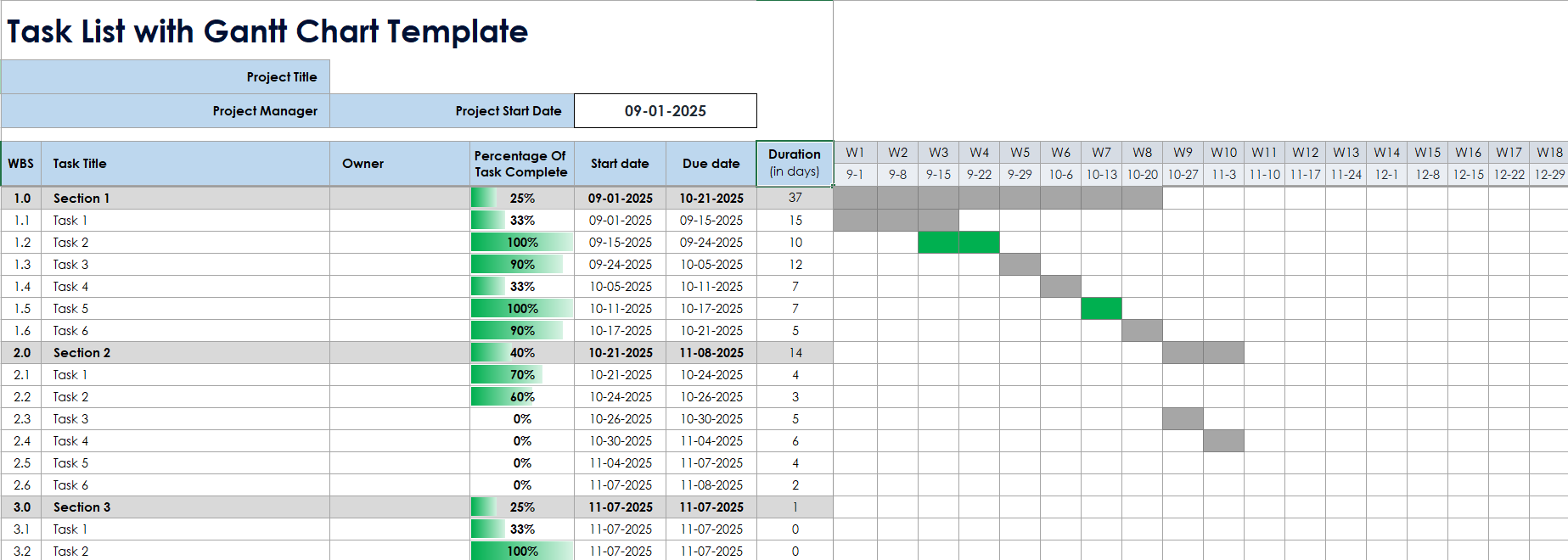This screenshot has width=1568, height=560.
Task: Click the Percentage Of Task Complete header
Action: pyautogui.click(x=522, y=163)
